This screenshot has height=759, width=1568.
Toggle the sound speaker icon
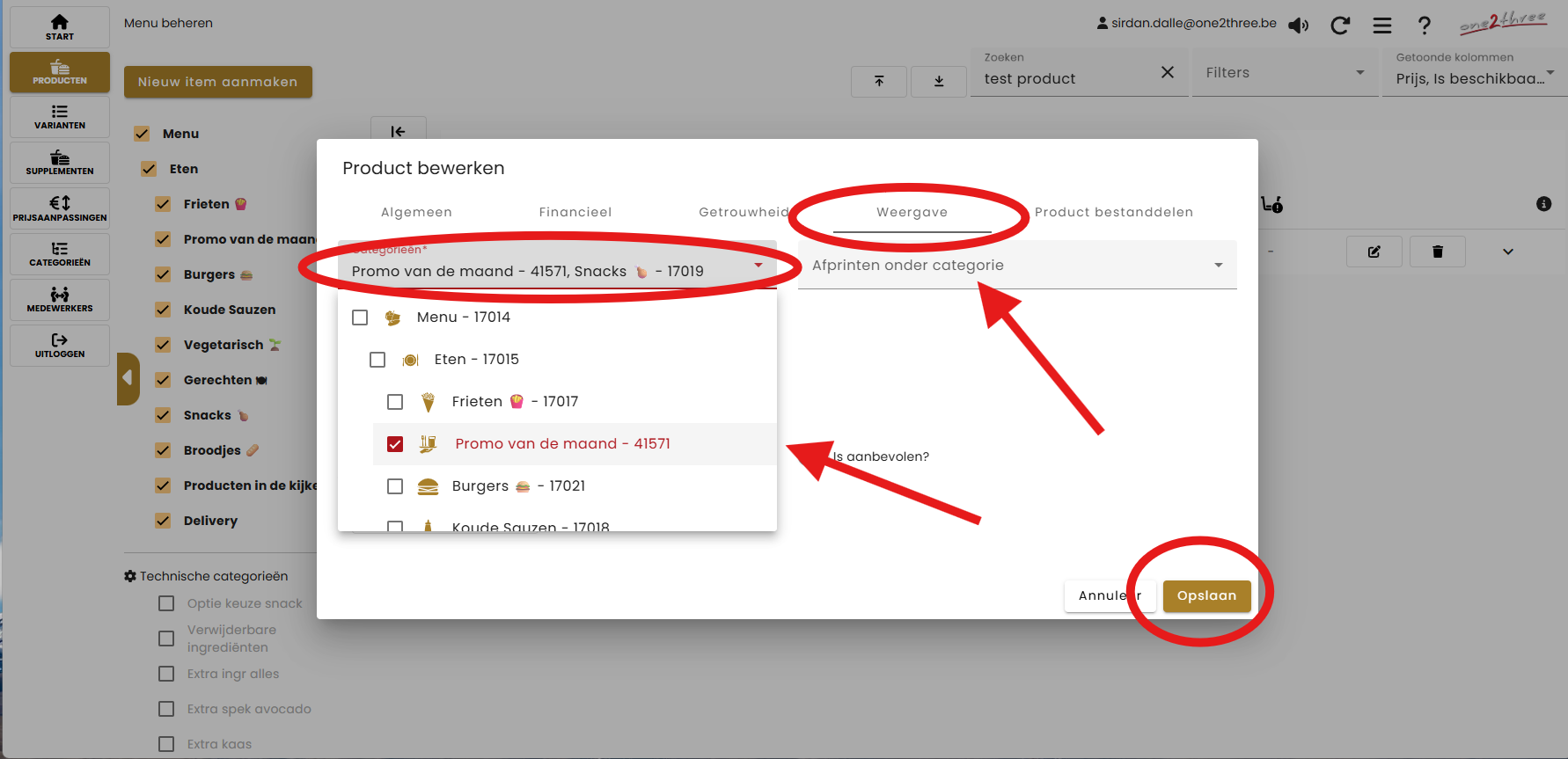click(x=1298, y=26)
